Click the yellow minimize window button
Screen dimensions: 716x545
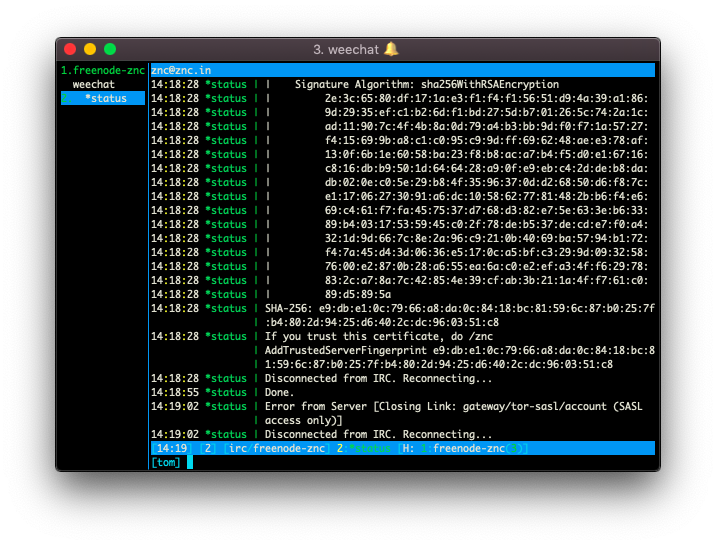click(90, 49)
